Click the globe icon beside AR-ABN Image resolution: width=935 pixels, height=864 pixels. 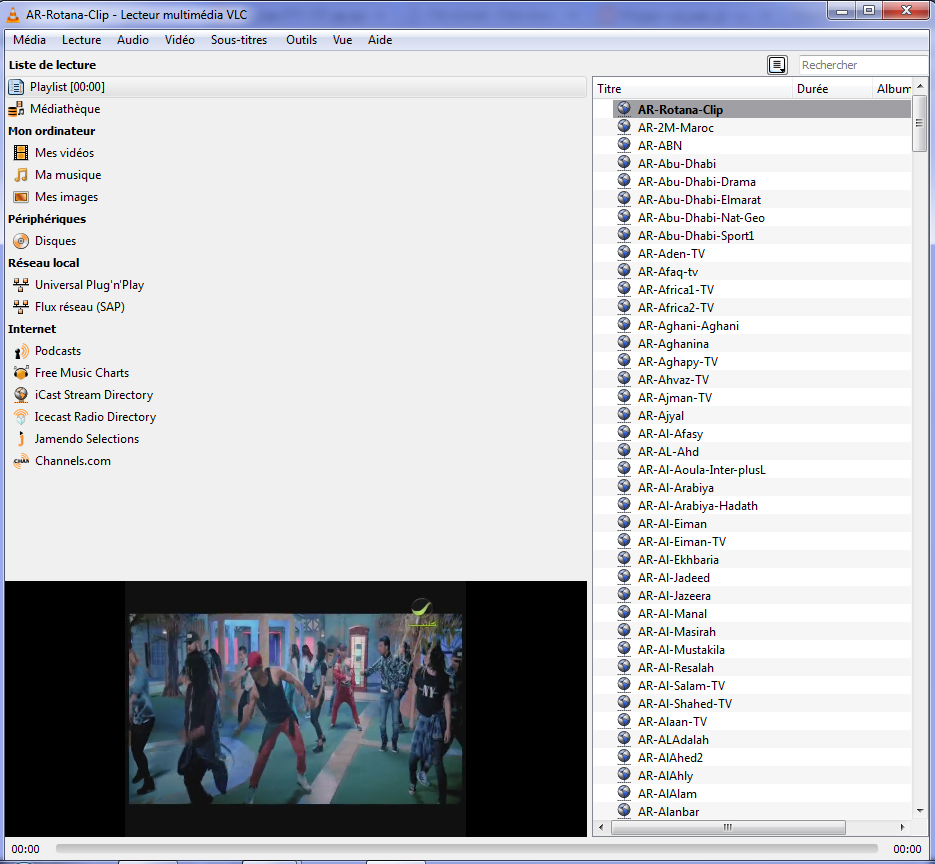click(x=624, y=145)
